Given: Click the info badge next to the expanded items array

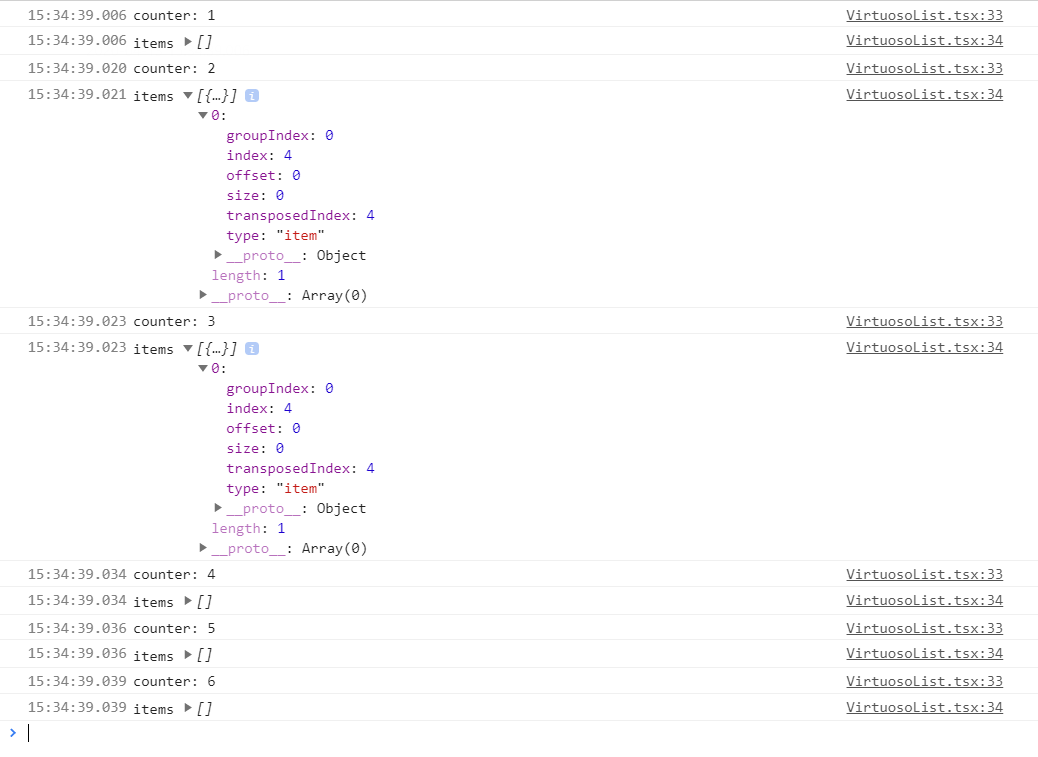Looking at the screenshot, I should (251, 95).
